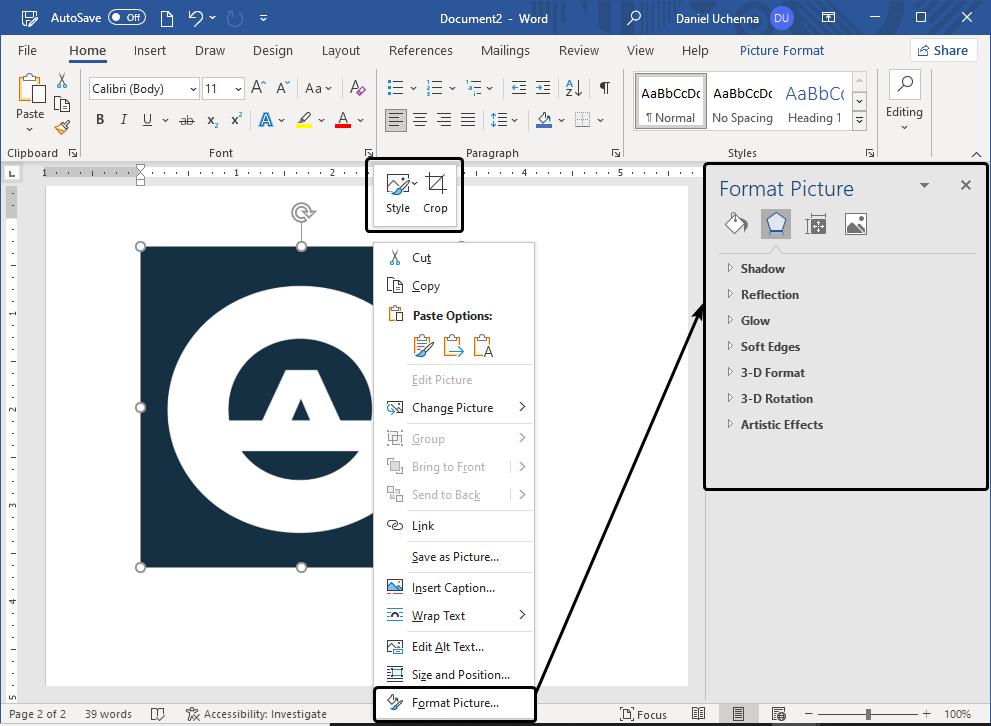The image size is (991, 726).
Task: Select the Crop tool in mini toolbar
Action: pos(435,191)
